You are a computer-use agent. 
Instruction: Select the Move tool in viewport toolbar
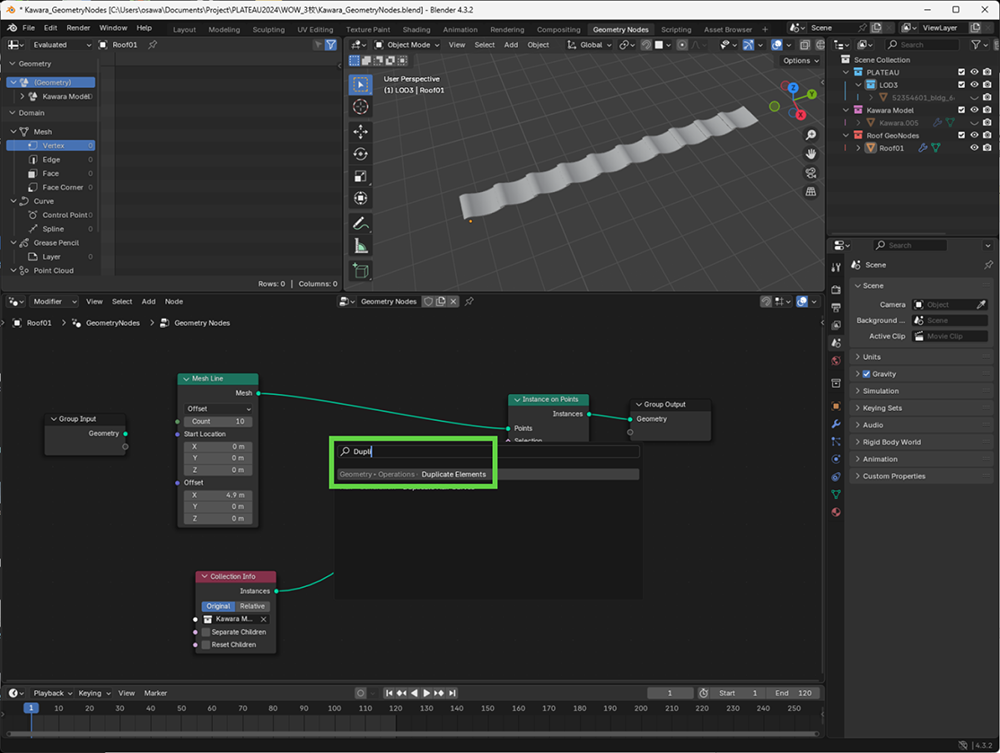point(360,132)
